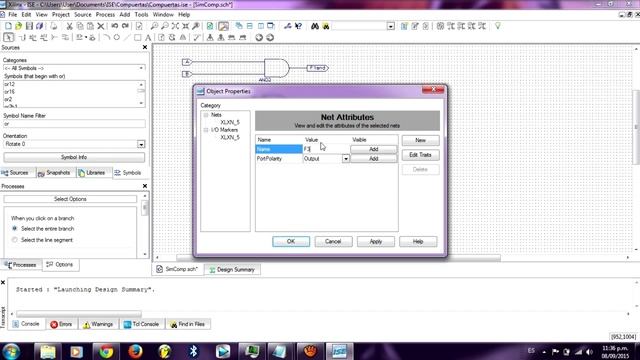Image resolution: width=640 pixels, height=360 pixels.
Task: Select 'Select the entire branch' radio button
Action: click(x=15, y=229)
